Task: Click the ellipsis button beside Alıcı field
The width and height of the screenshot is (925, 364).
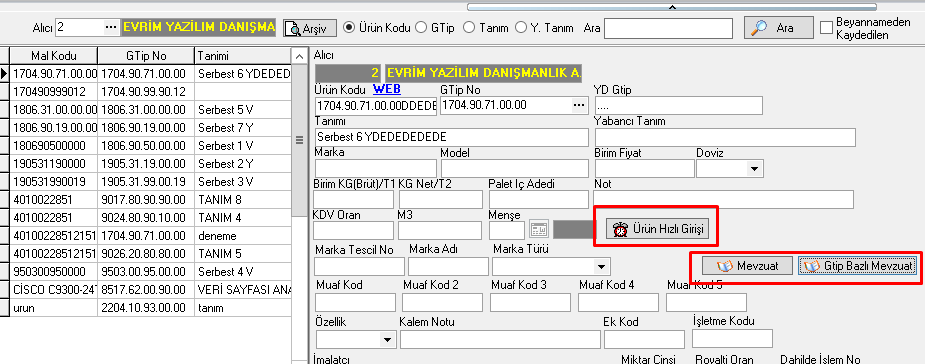Action: (x=111, y=27)
